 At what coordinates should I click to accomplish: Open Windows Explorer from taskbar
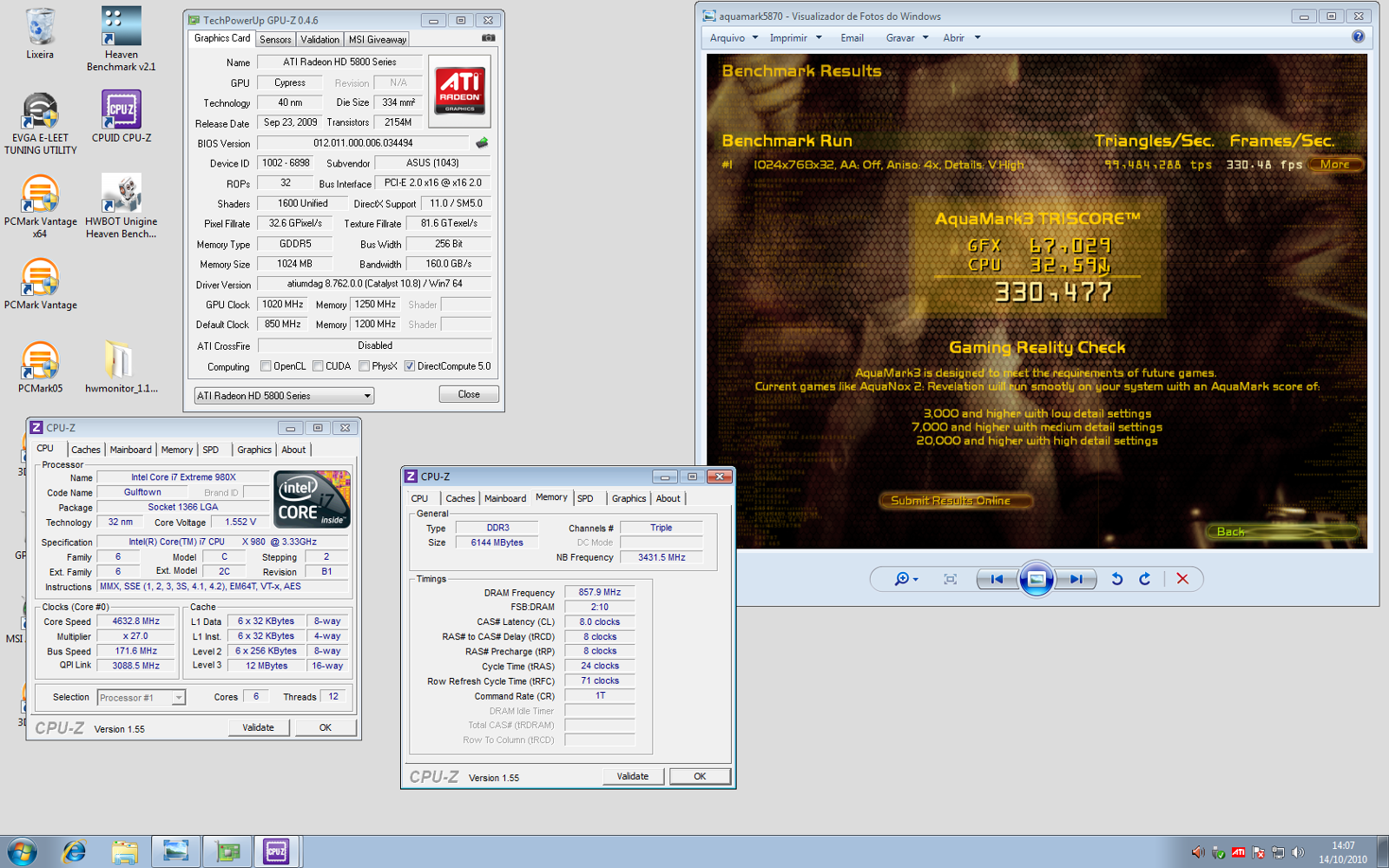[124, 852]
